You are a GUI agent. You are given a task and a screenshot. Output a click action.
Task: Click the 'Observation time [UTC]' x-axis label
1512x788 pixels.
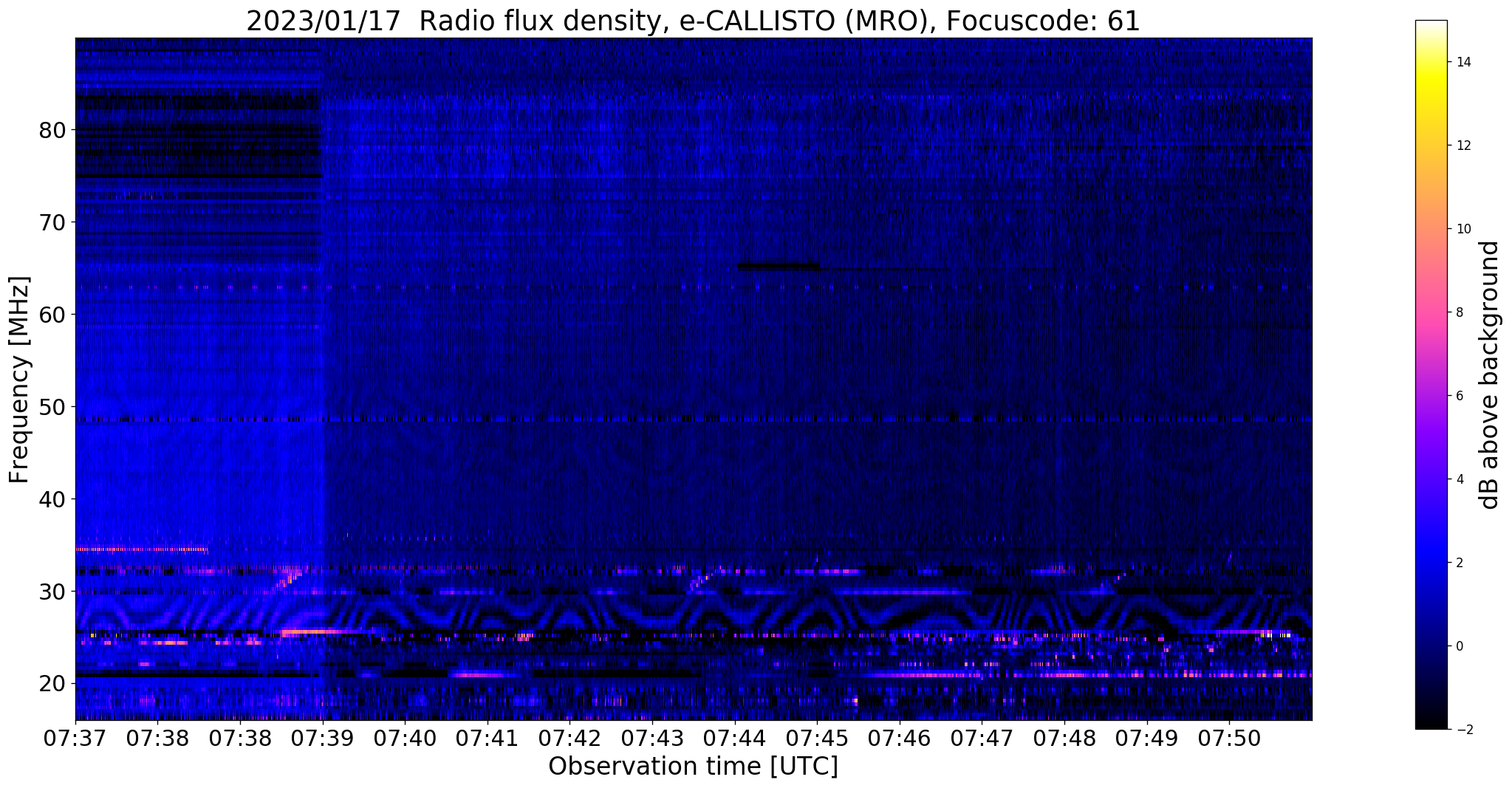(x=693, y=767)
